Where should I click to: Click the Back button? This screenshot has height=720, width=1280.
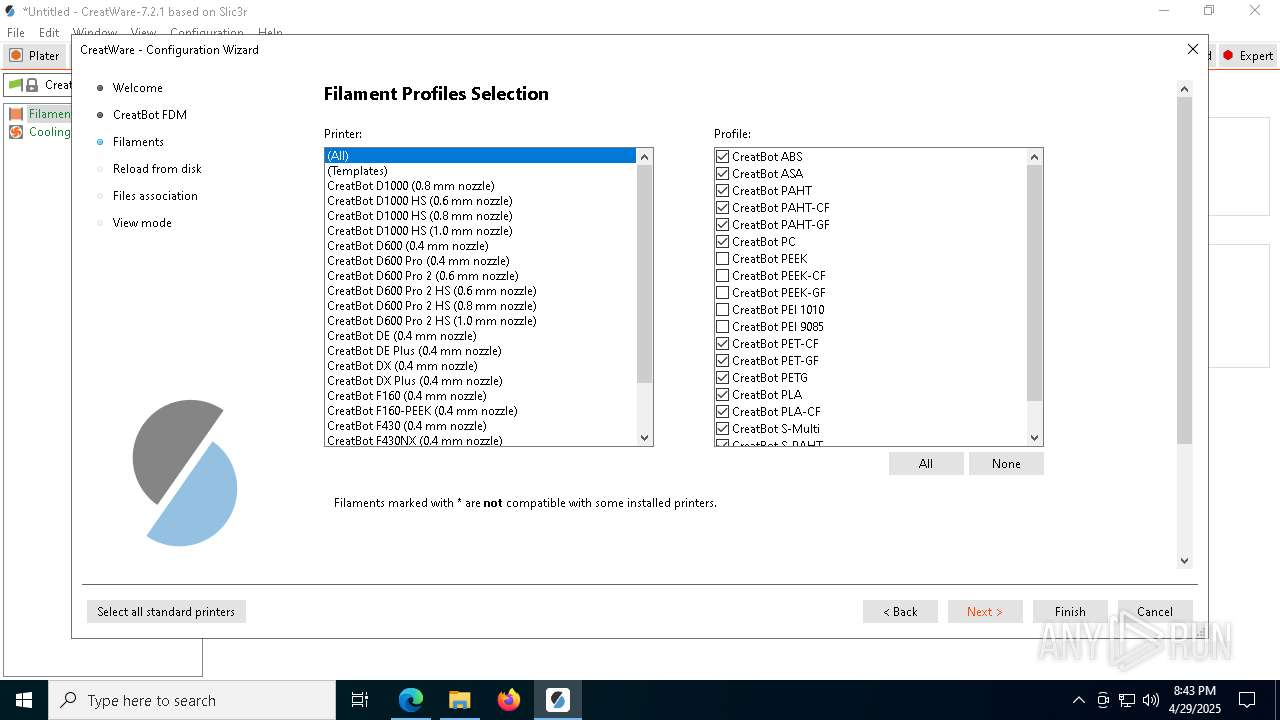tap(900, 612)
